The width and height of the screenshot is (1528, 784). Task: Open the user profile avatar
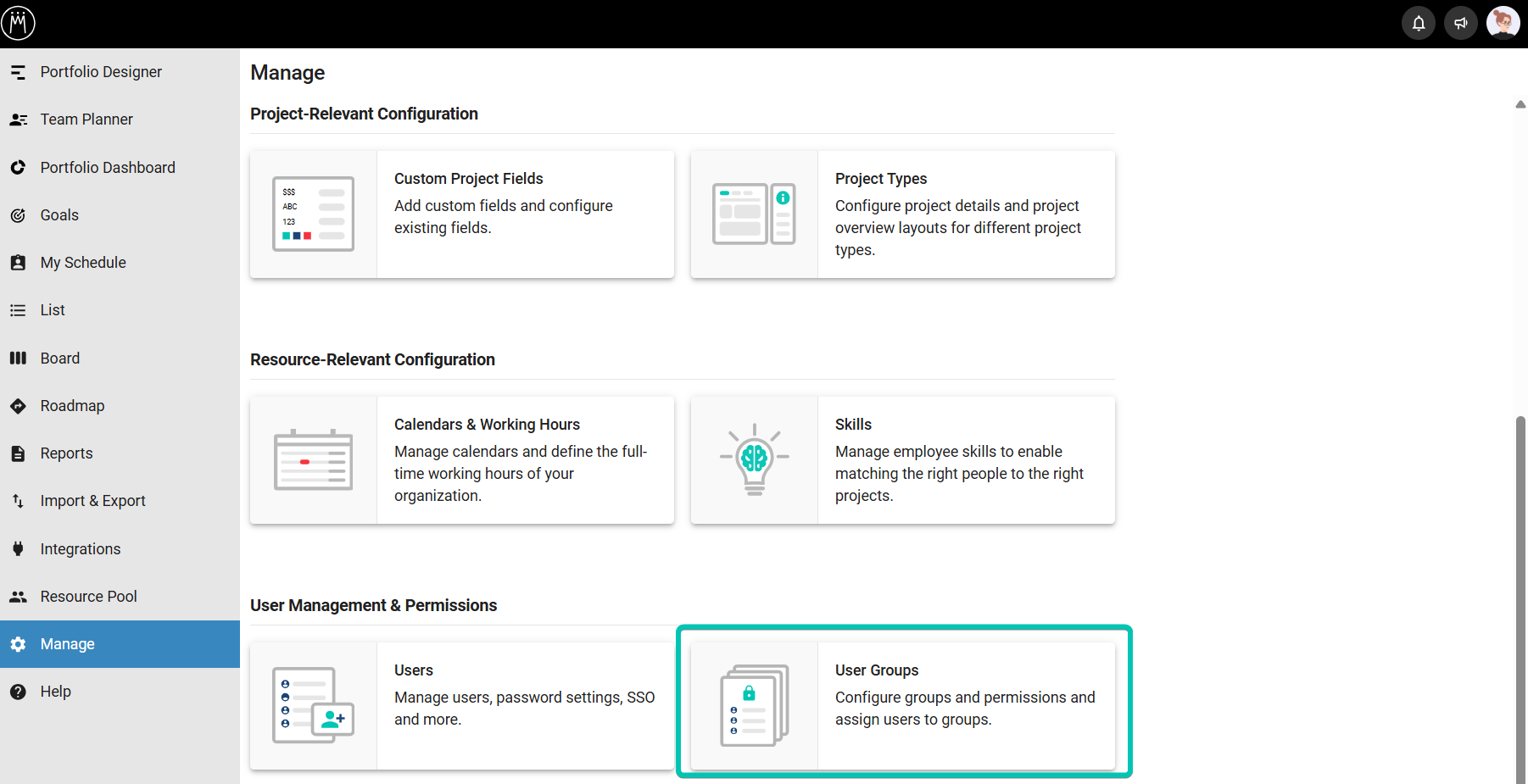(x=1503, y=23)
